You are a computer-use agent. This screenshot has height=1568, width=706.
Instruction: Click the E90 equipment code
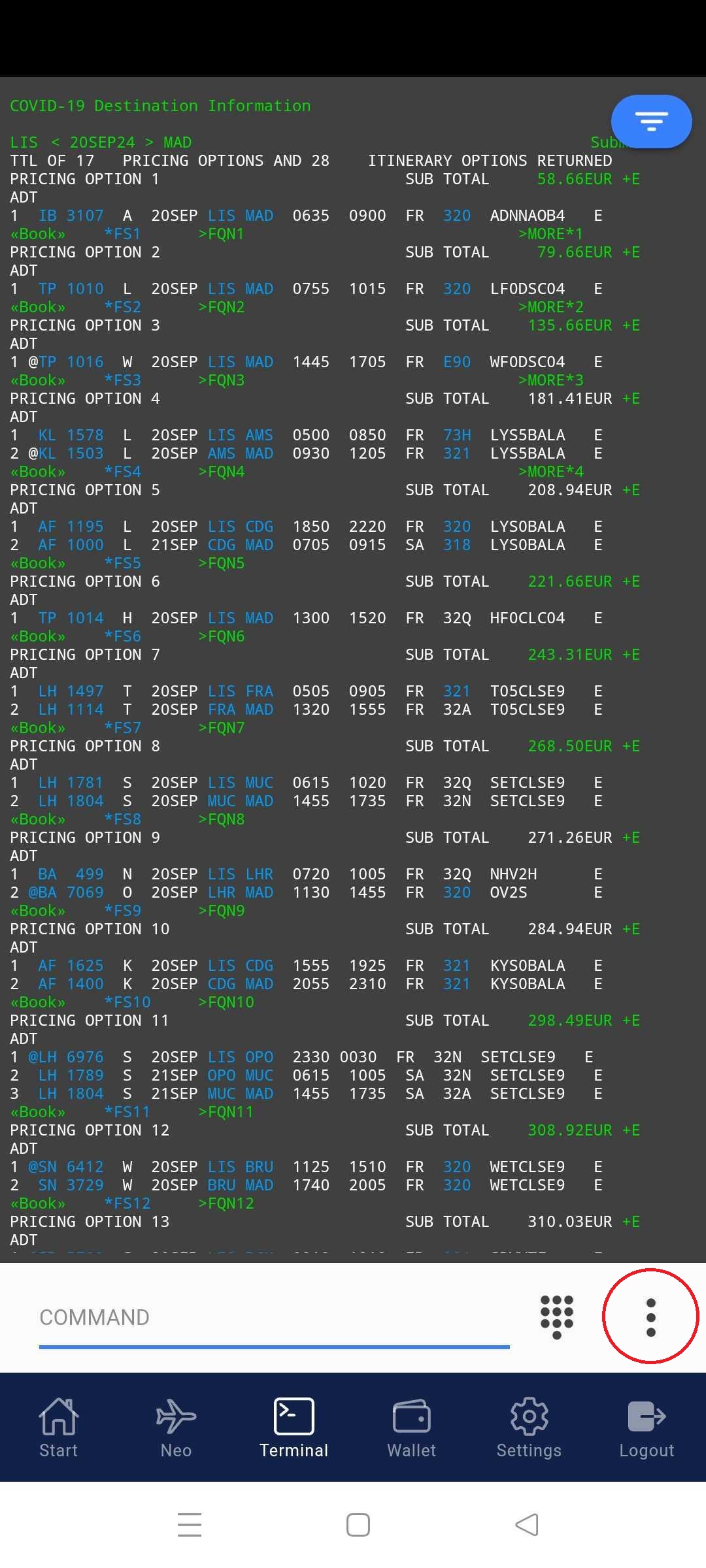pos(457,362)
